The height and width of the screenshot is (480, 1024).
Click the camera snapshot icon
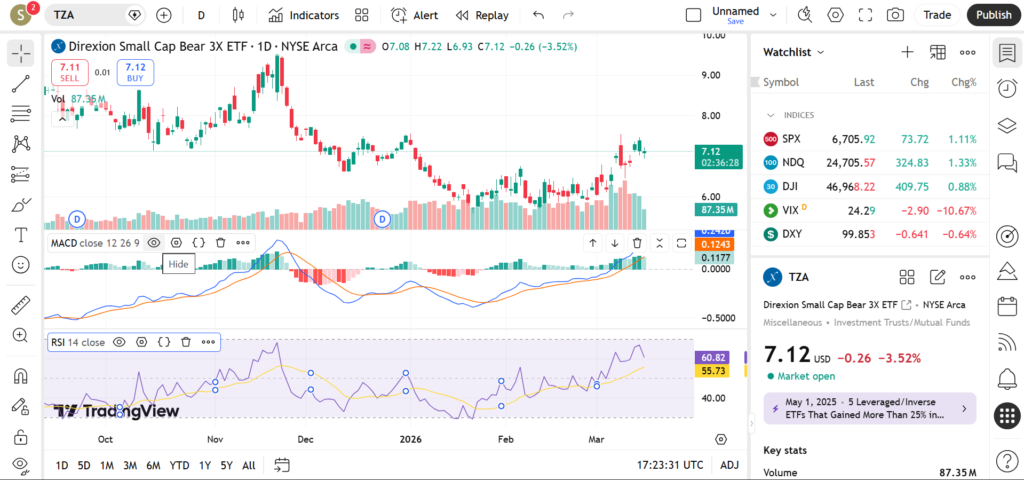click(x=895, y=15)
